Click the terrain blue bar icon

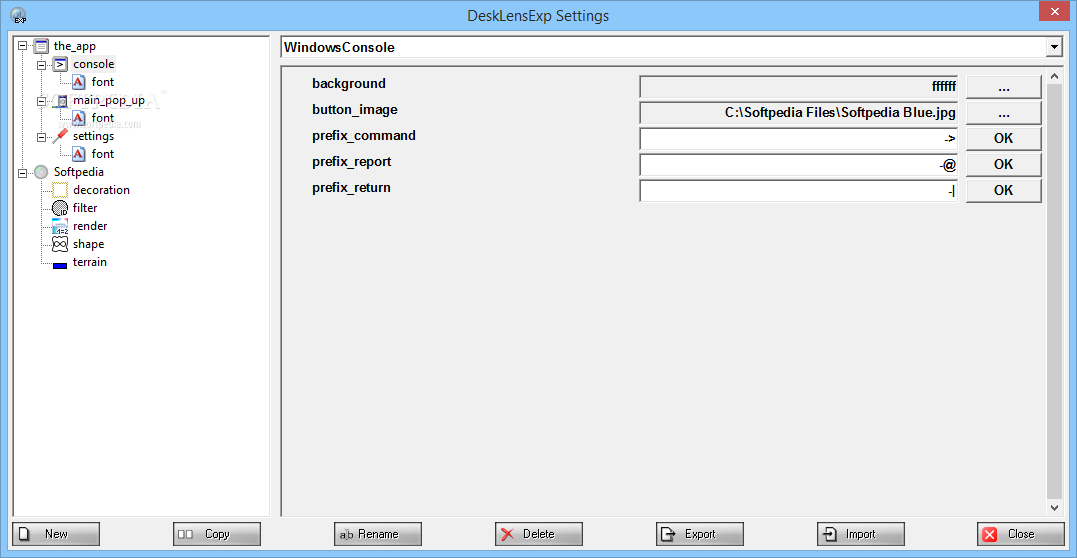pos(60,265)
